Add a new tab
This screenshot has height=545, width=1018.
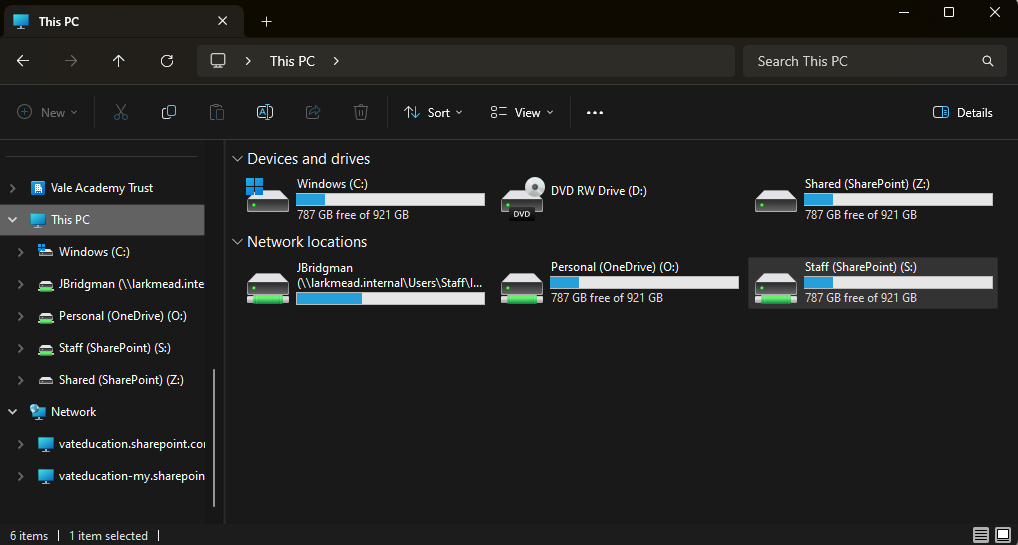266,21
